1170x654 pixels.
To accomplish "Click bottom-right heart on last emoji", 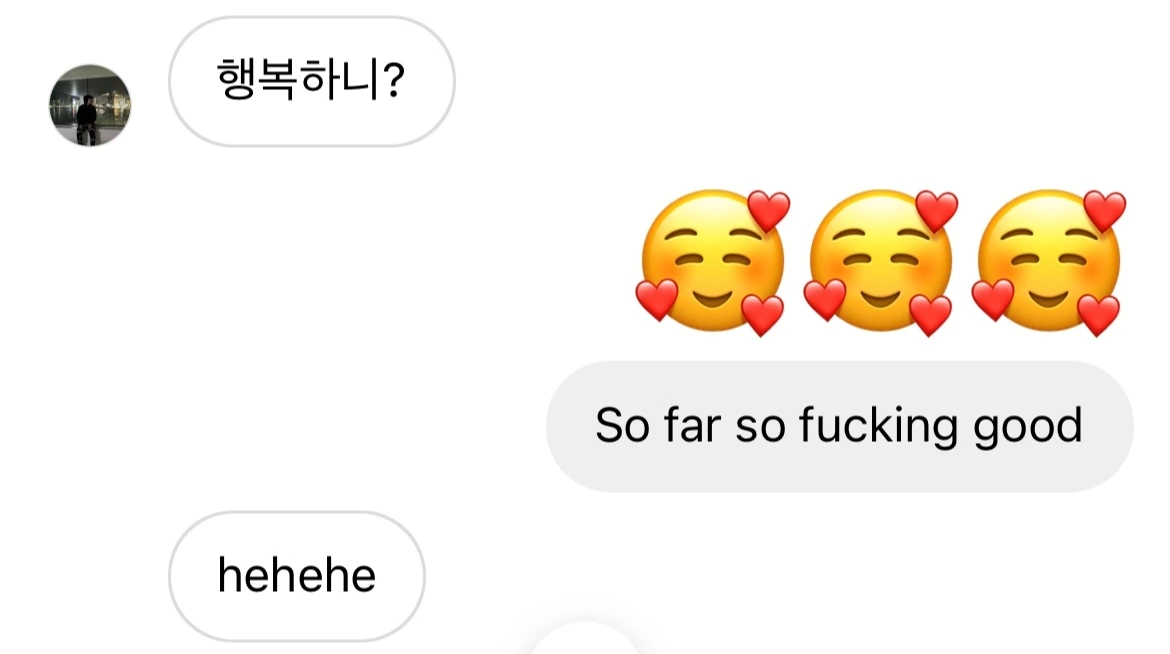I will (1098, 315).
